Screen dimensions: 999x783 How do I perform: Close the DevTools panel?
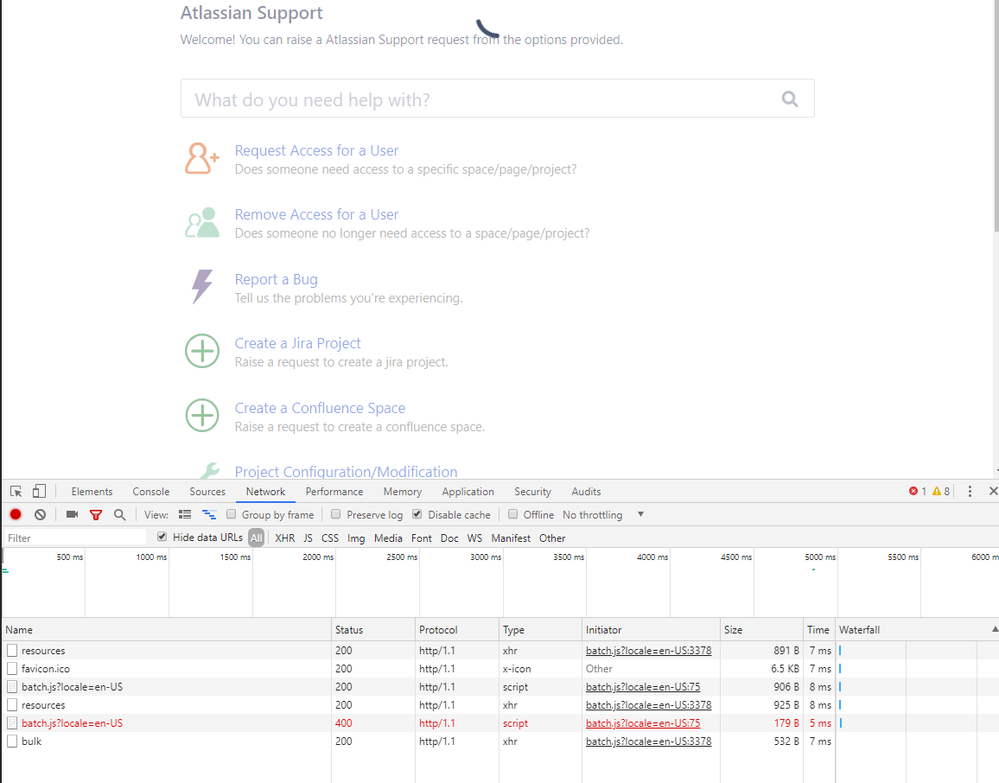pos(993,491)
